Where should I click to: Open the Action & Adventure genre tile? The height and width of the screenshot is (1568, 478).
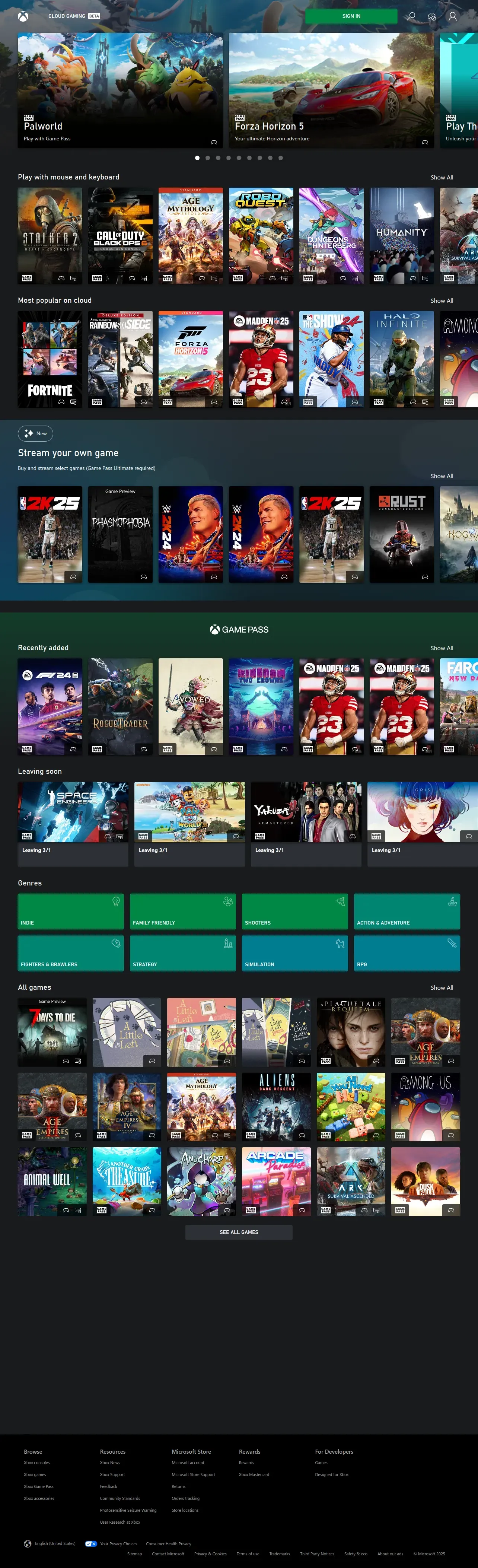point(407,911)
